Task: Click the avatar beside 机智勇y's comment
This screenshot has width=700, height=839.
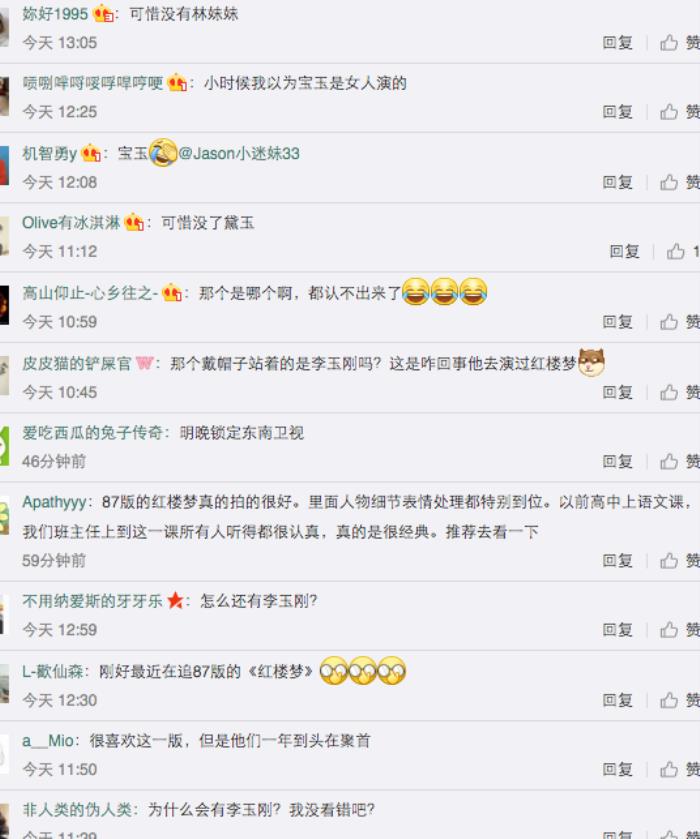Action: point(4,166)
